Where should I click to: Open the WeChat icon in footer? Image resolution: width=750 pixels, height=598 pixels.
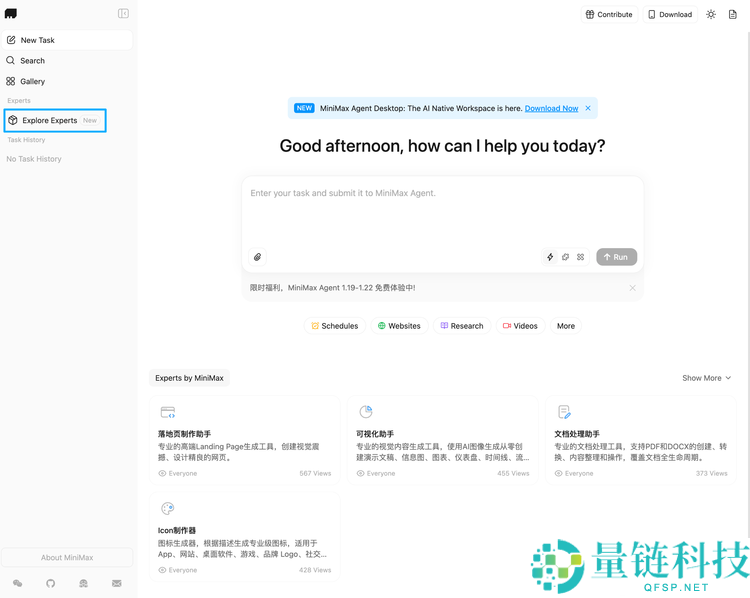(18, 583)
